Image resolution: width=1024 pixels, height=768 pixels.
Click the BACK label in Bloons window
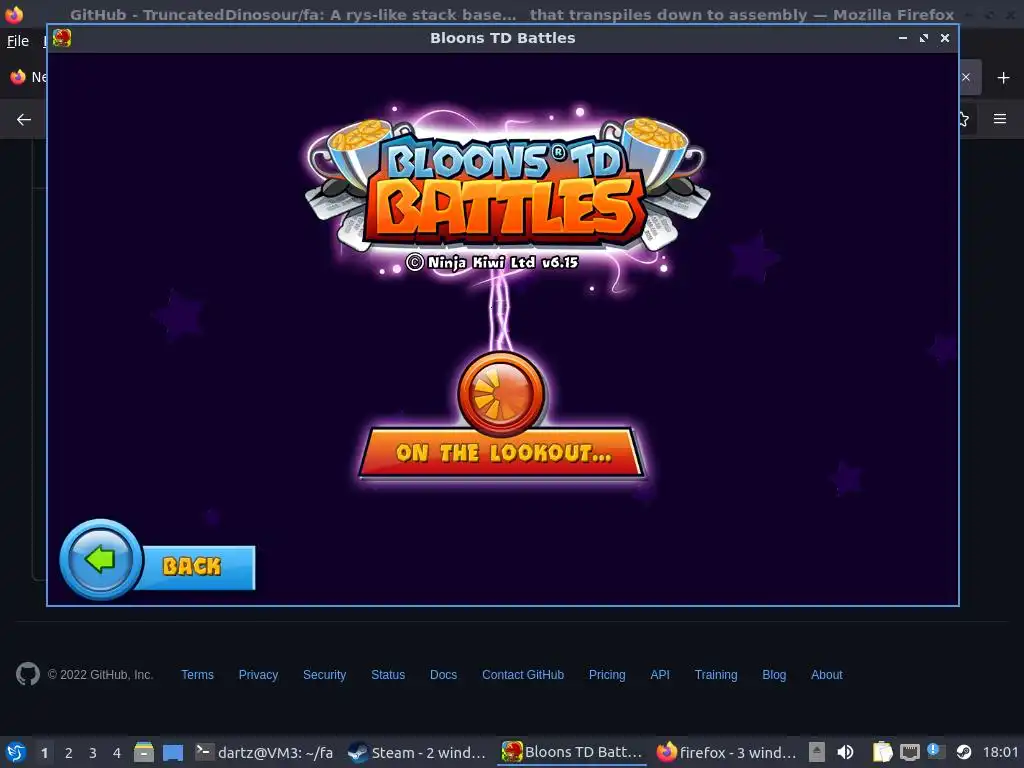pos(191,566)
